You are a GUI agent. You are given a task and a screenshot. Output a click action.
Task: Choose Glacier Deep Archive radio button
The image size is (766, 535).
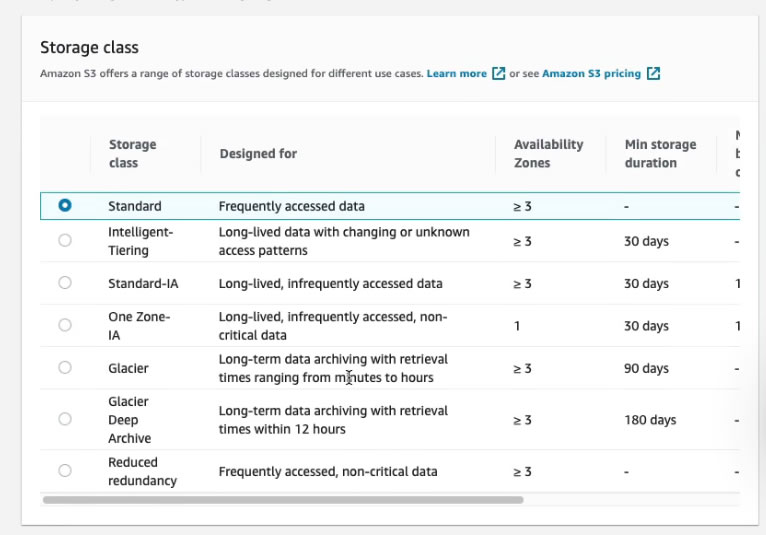tap(65, 420)
